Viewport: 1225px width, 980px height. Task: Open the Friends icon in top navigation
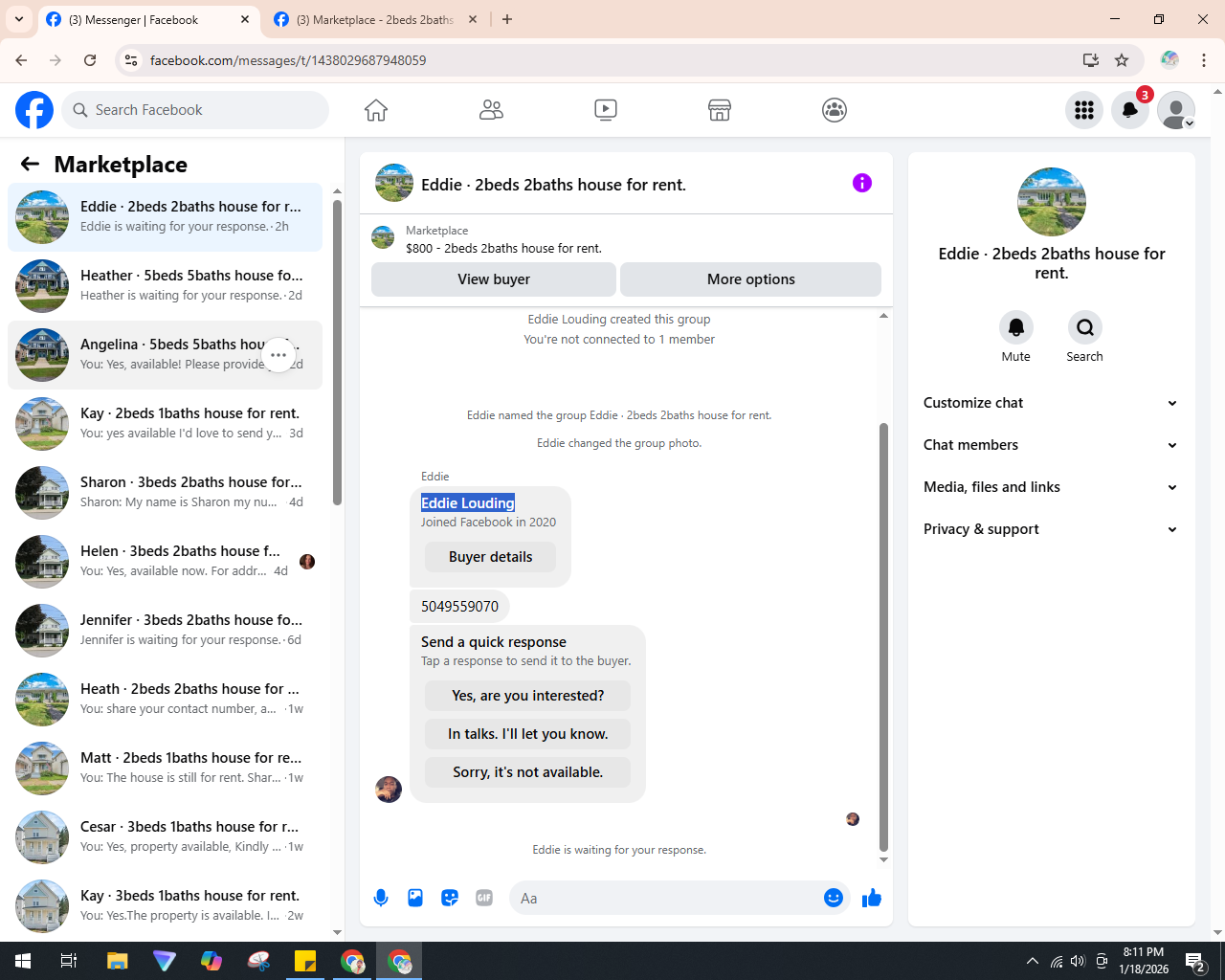coord(491,110)
